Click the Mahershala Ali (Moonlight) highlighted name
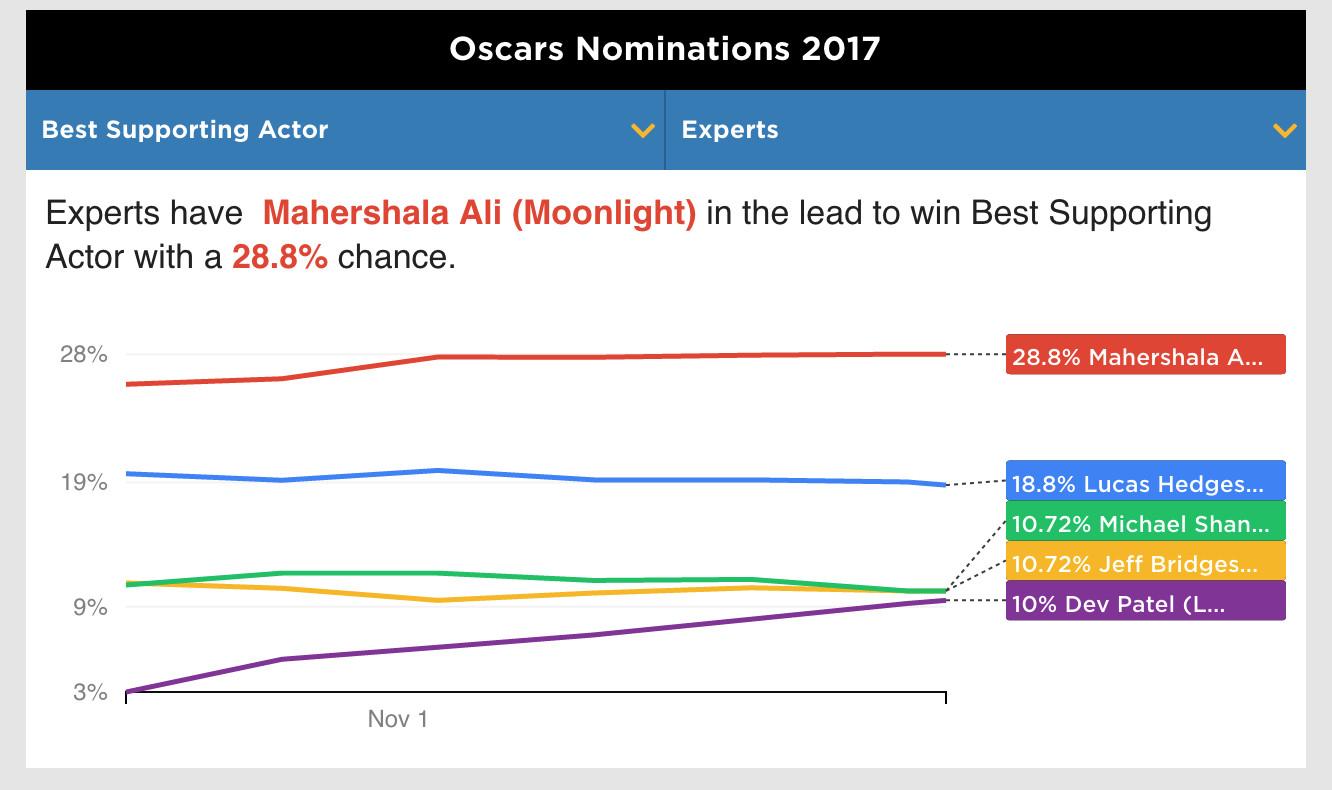 (479, 213)
